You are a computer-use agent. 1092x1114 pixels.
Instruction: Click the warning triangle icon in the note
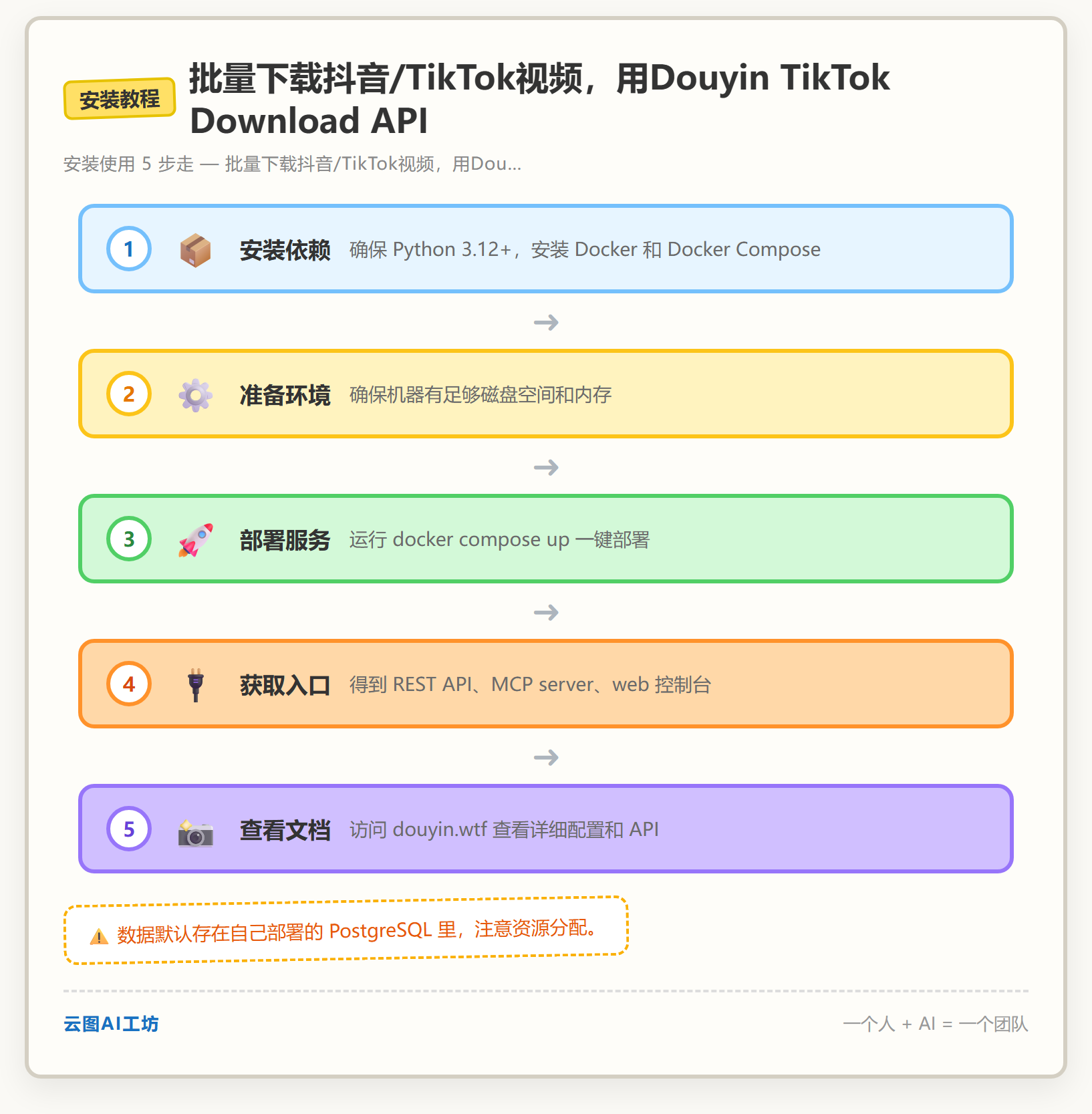[x=99, y=936]
